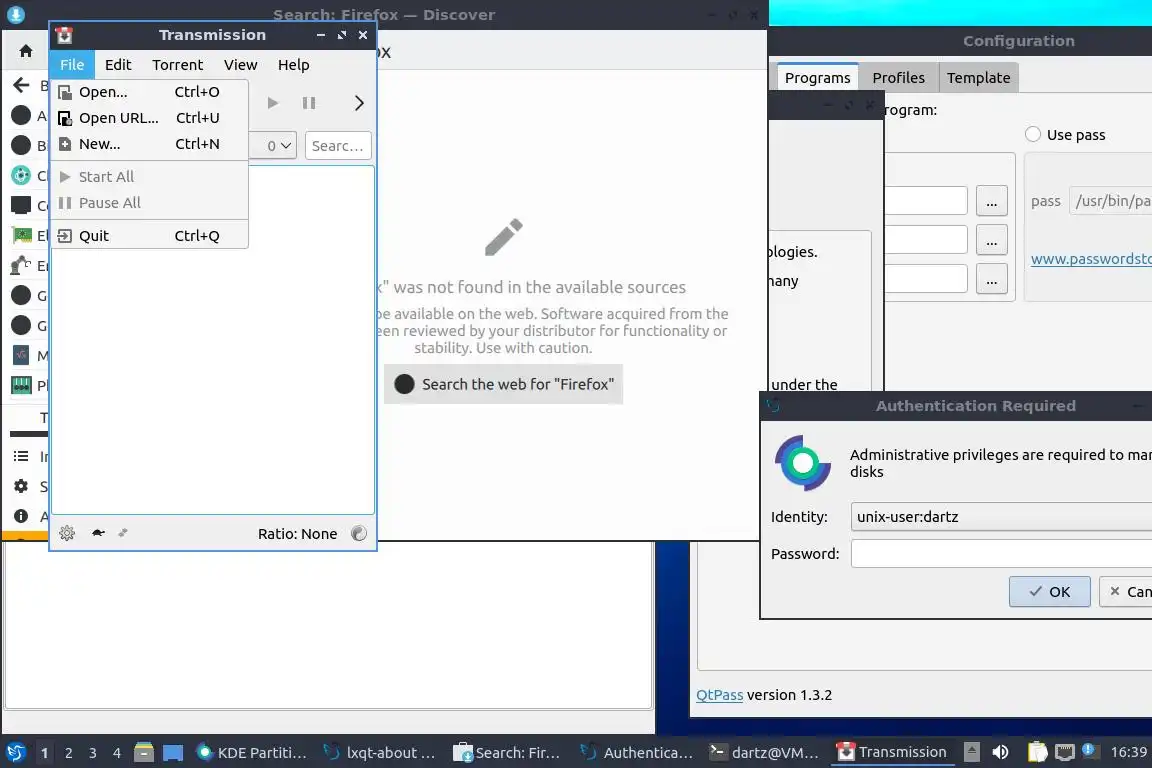
Task: Click the dark monitor category icon in Discover
Action: tap(21, 205)
